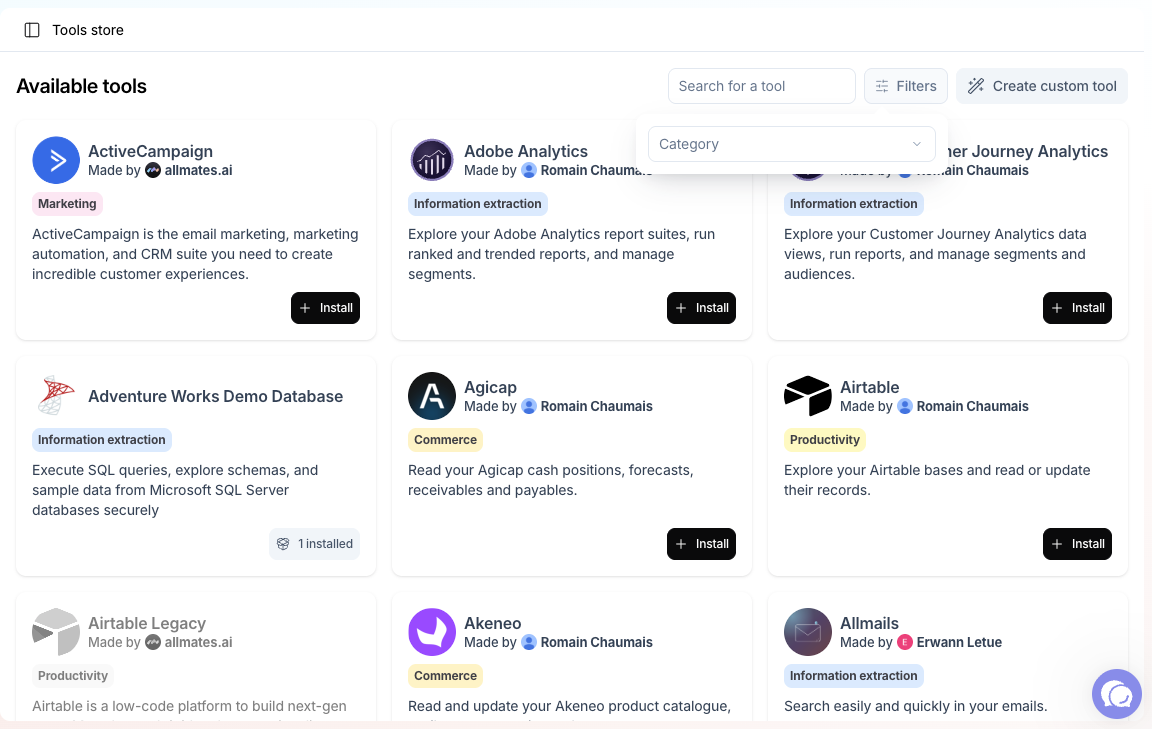1152x729 pixels.
Task: Click the ActiveCampaign logo icon
Action: coord(56,160)
